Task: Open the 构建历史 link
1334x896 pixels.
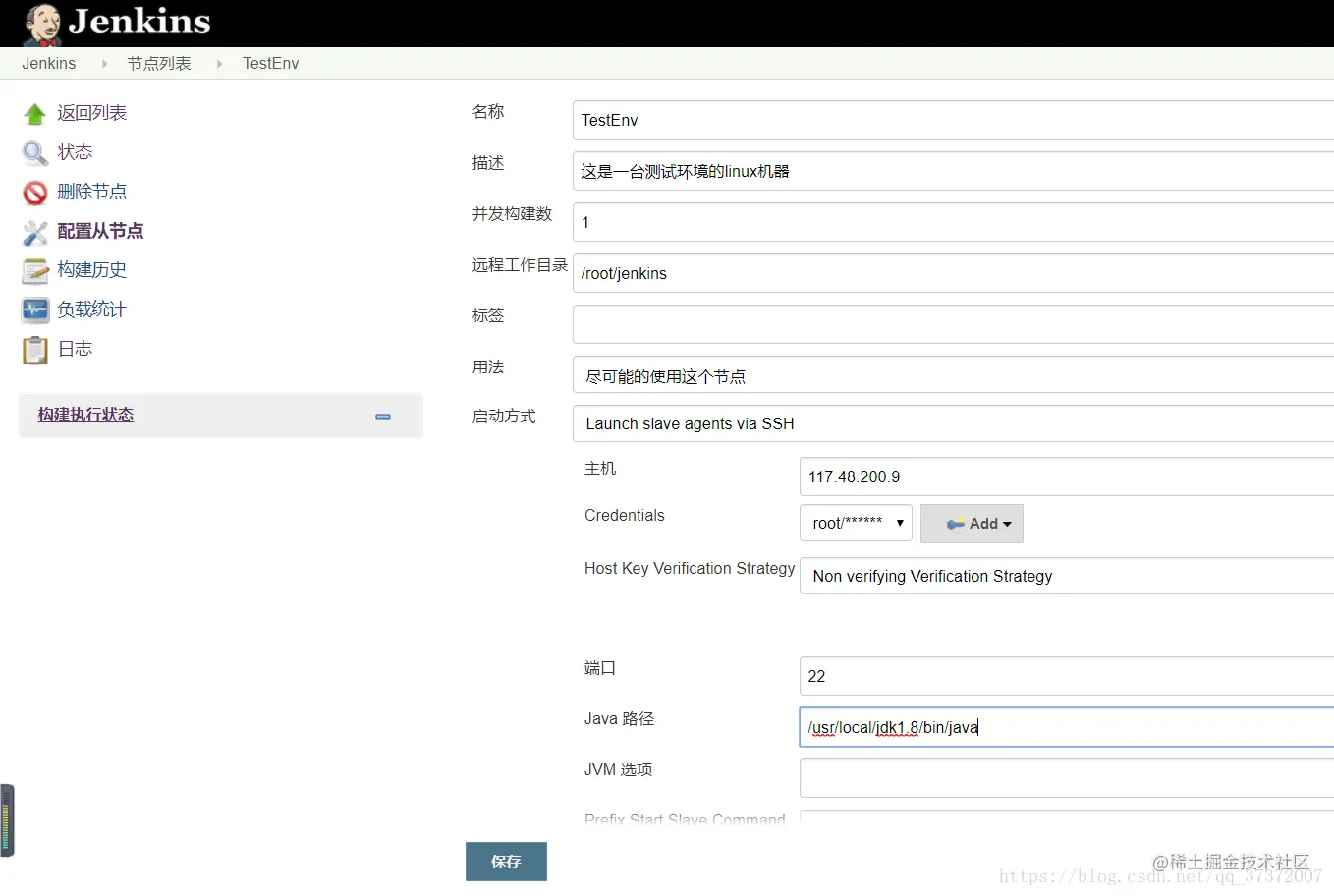Action: [92, 270]
